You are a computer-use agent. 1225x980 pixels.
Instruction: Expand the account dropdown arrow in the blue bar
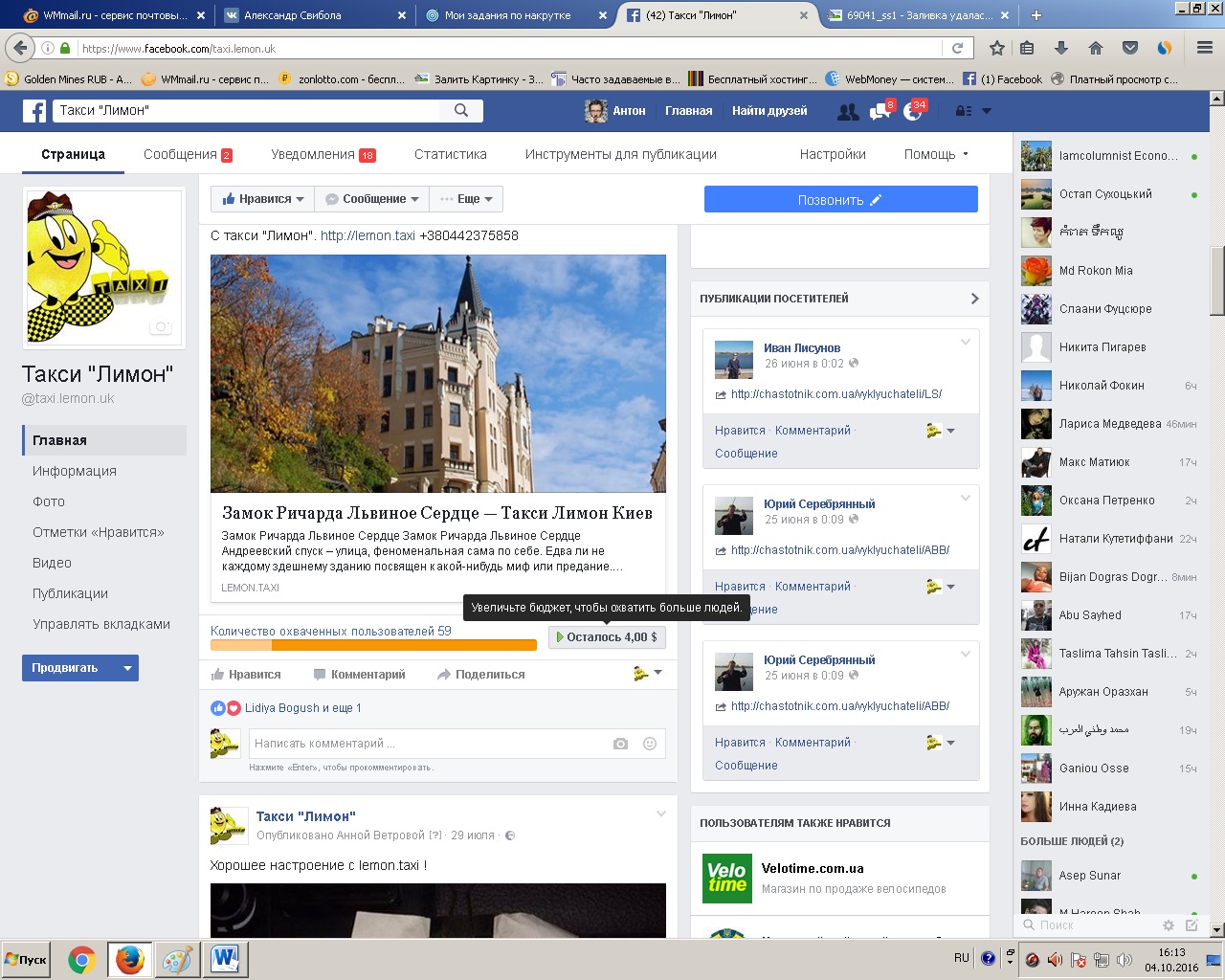(x=987, y=111)
